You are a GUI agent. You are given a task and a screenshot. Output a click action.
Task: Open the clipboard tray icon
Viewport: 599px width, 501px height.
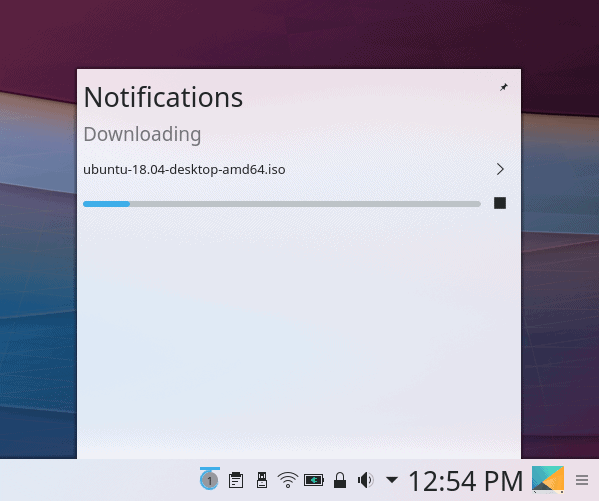point(236,480)
